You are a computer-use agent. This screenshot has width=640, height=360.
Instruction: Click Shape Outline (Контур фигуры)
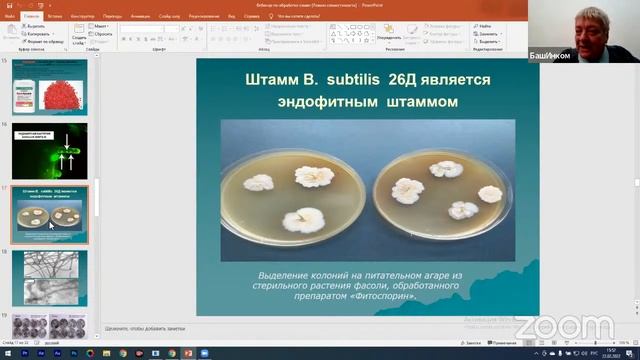(x=442, y=34)
